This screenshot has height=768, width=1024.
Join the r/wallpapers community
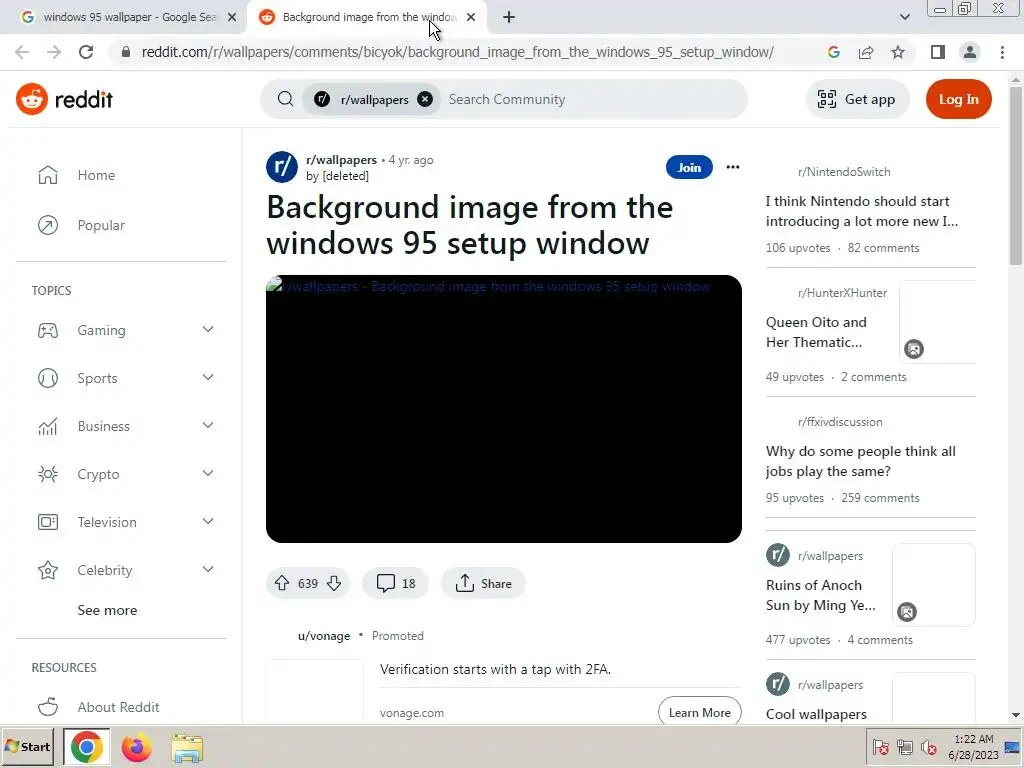pos(689,167)
